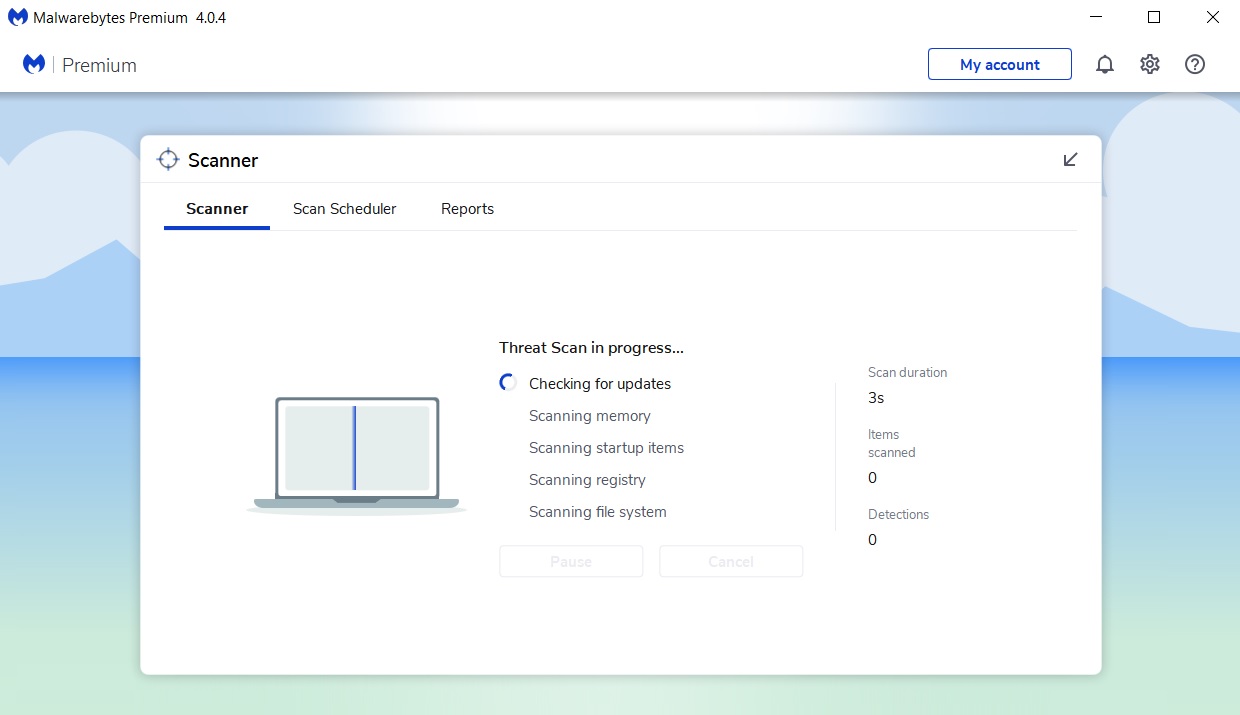Click the Malwarebytes logo beside Premium
This screenshot has height=715, width=1240.
[x=34, y=65]
